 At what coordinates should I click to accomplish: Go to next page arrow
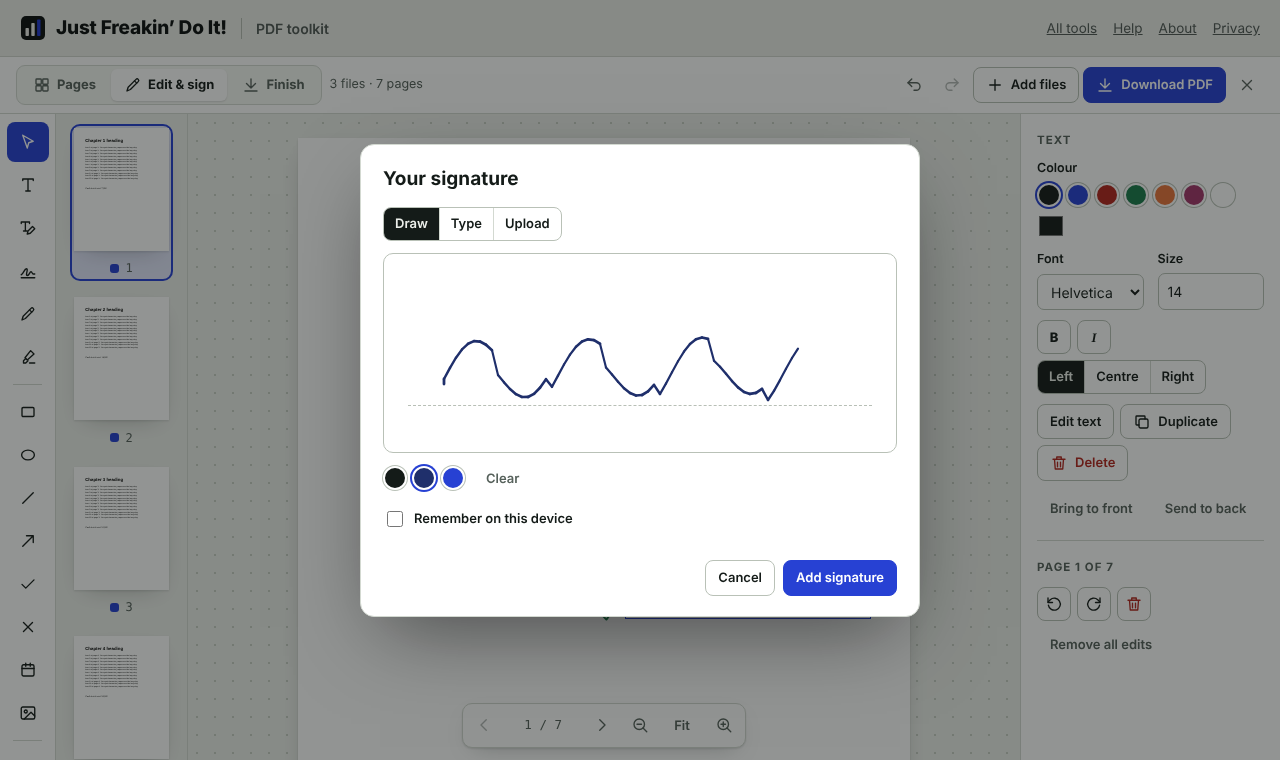point(602,725)
